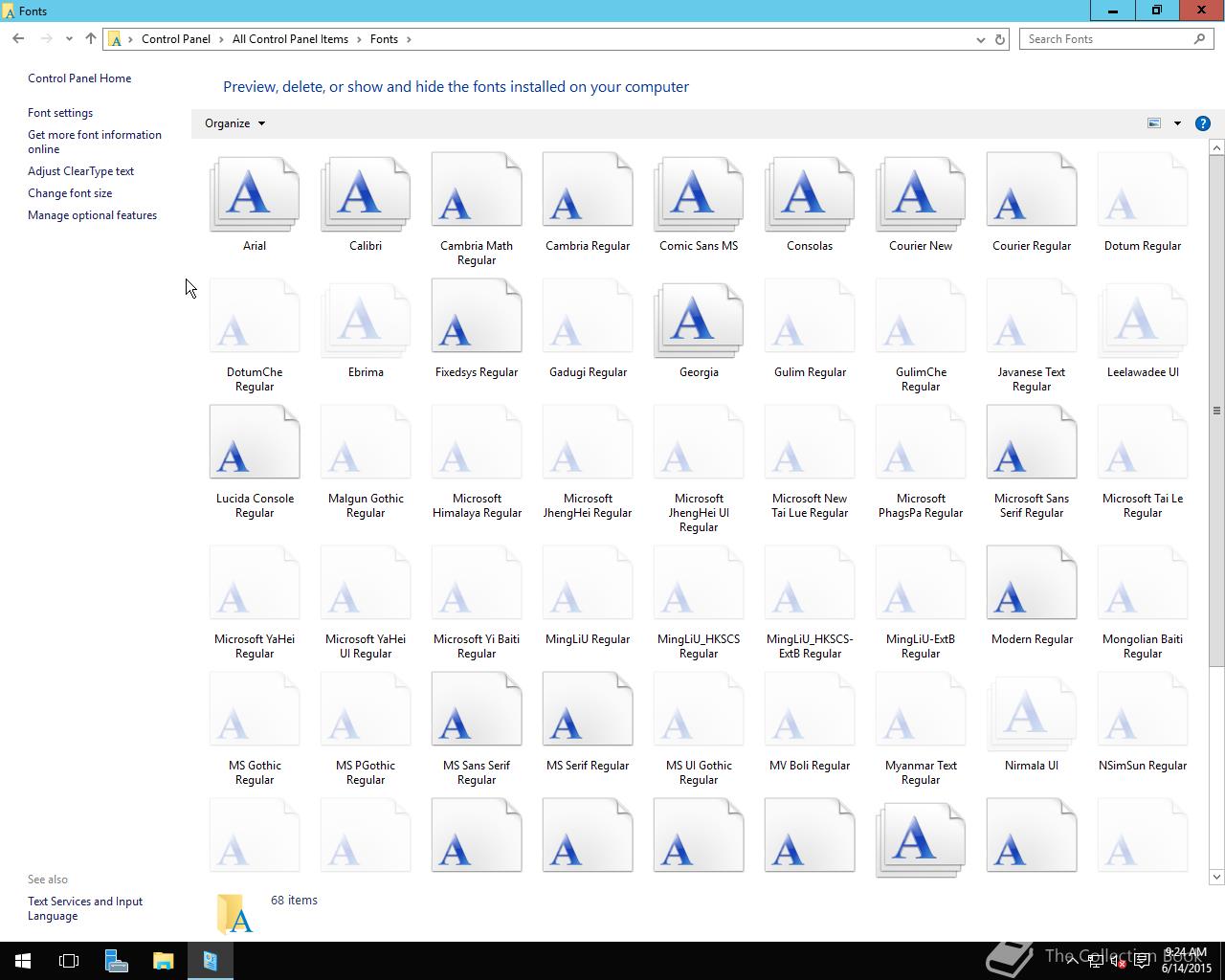
Task: Select the Lucida Console Regular font icon
Action: tap(255, 442)
